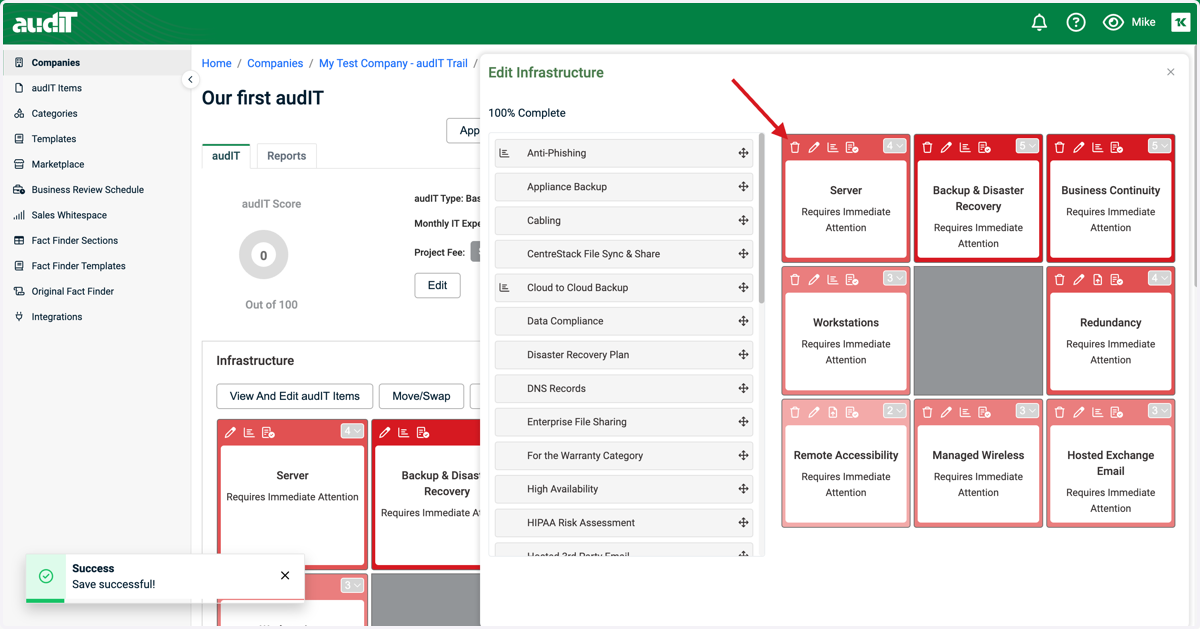The image size is (1200, 629).
Task: Close the Edit Infrastructure panel
Action: (1171, 72)
